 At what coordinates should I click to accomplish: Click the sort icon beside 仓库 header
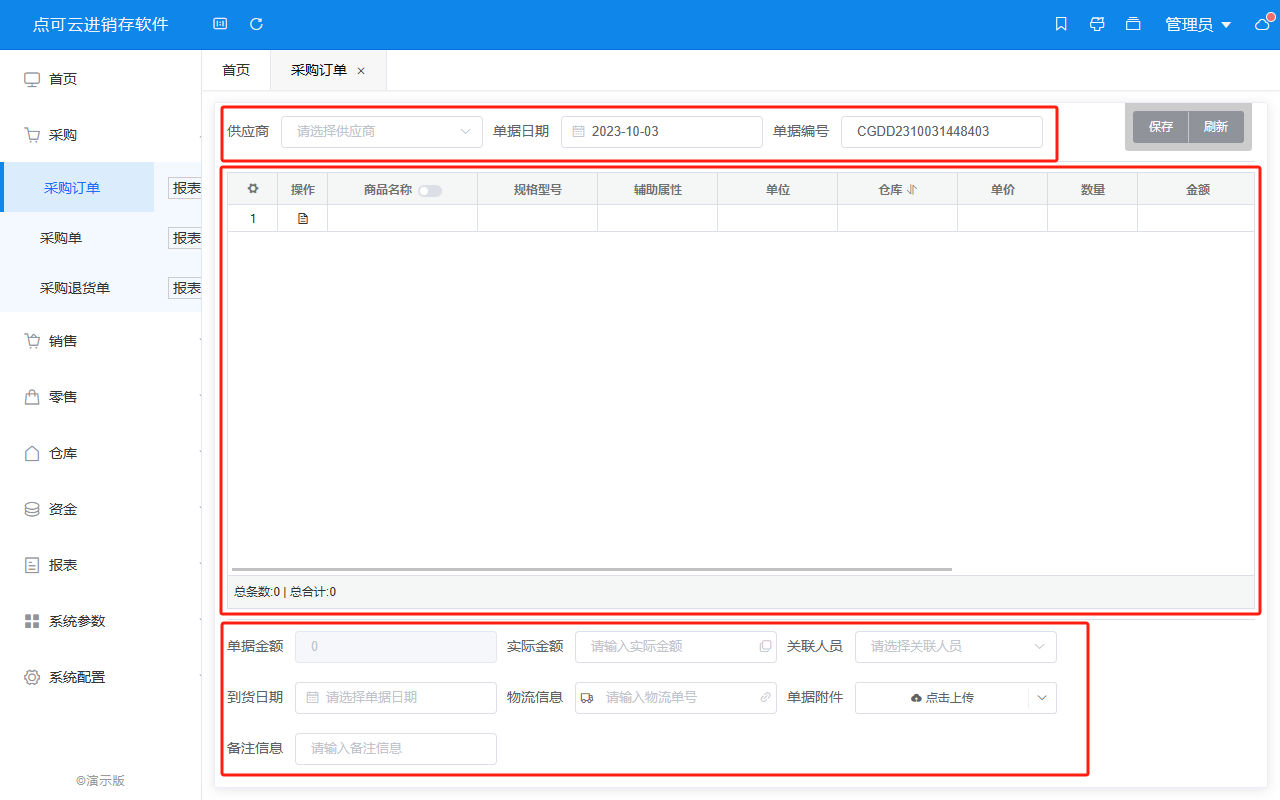click(912, 189)
